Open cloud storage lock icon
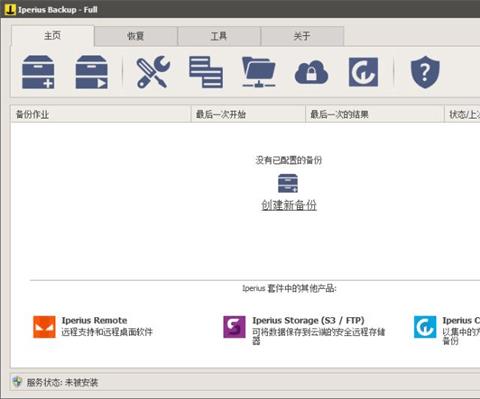 pyautogui.click(x=311, y=72)
